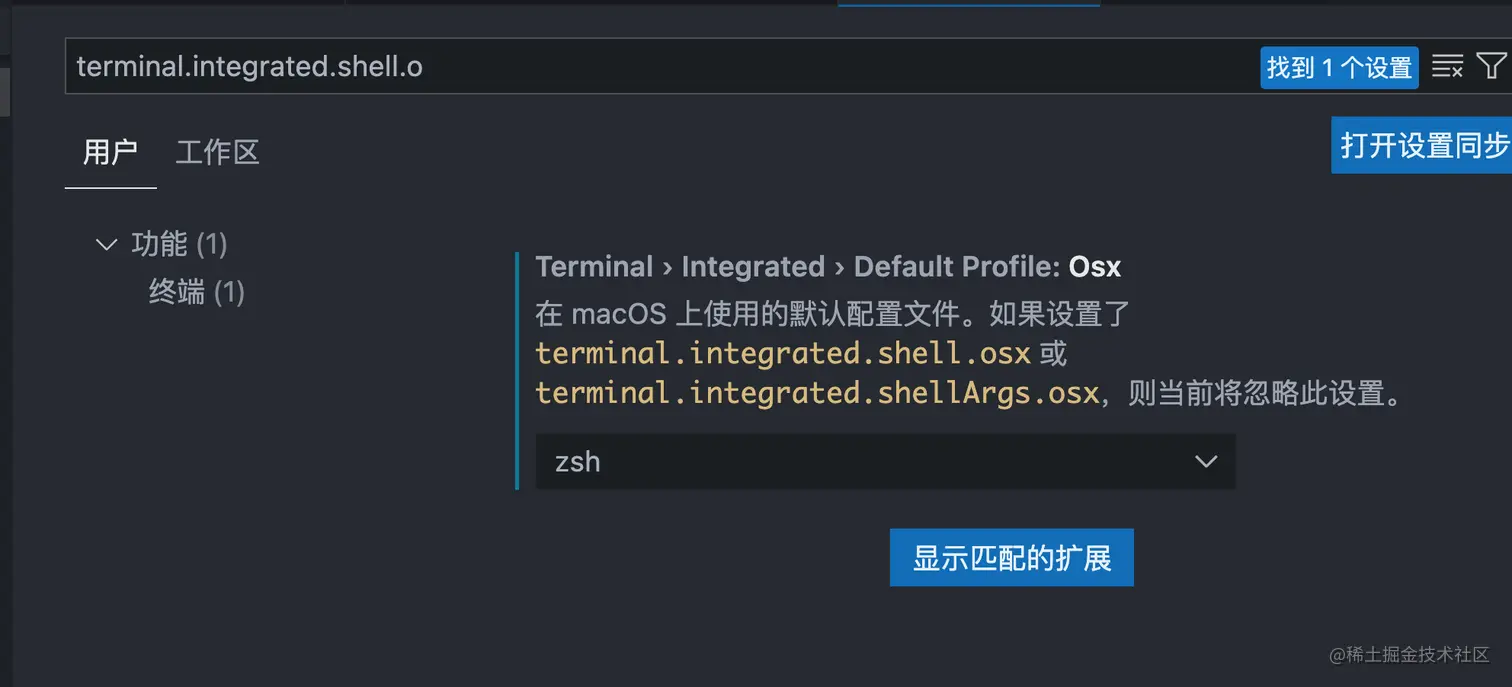The width and height of the screenshot is (1512, 687).
Task: Expand the zsh selector via its chevron
Action: click(1205, 461)
